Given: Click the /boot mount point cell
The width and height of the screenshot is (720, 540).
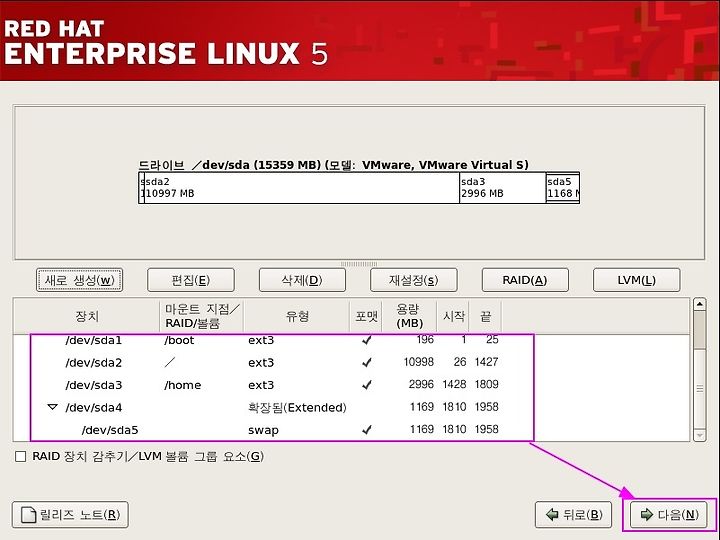Looking at the screenshot, I should 179,340.
